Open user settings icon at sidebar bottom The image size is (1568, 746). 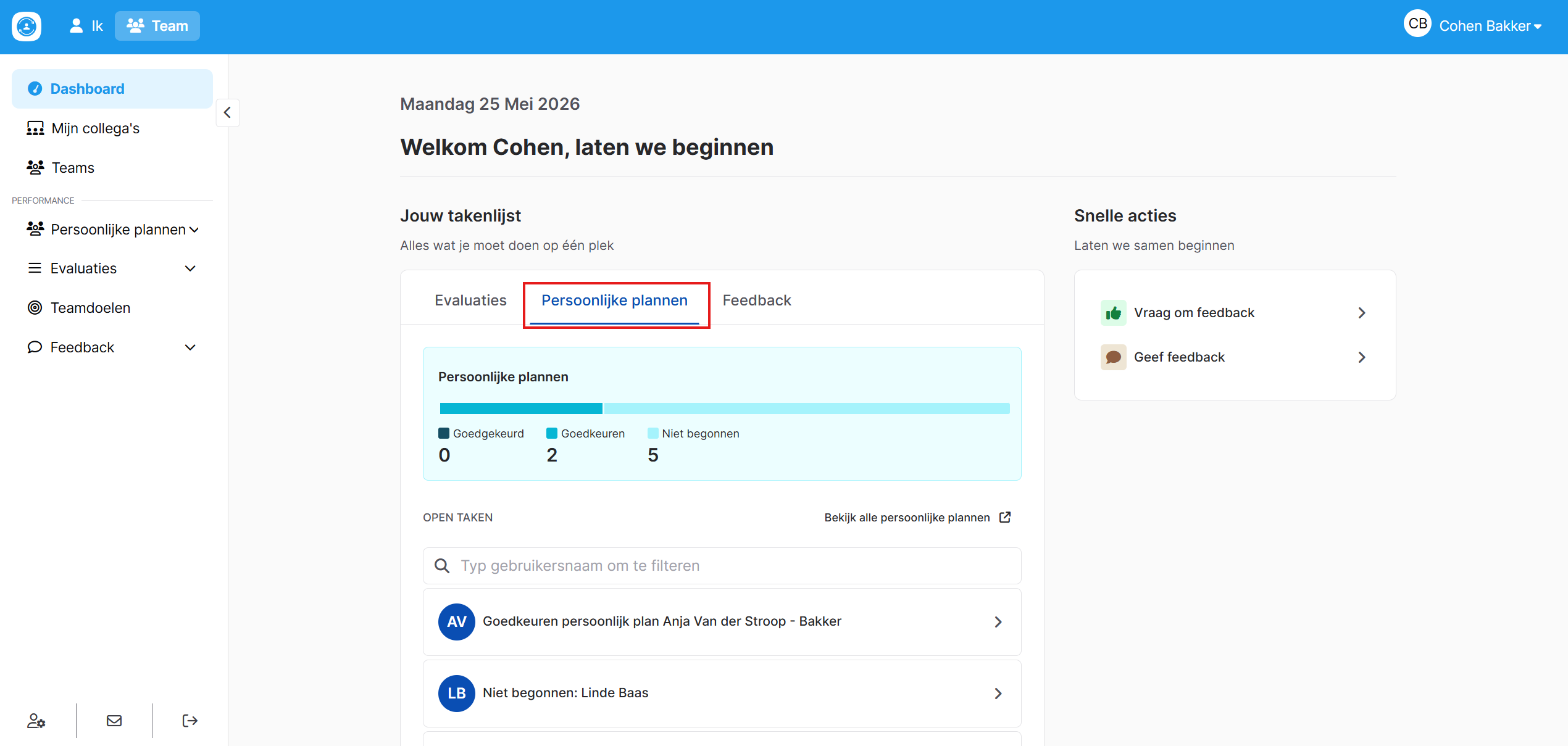(x=36, y=721)
